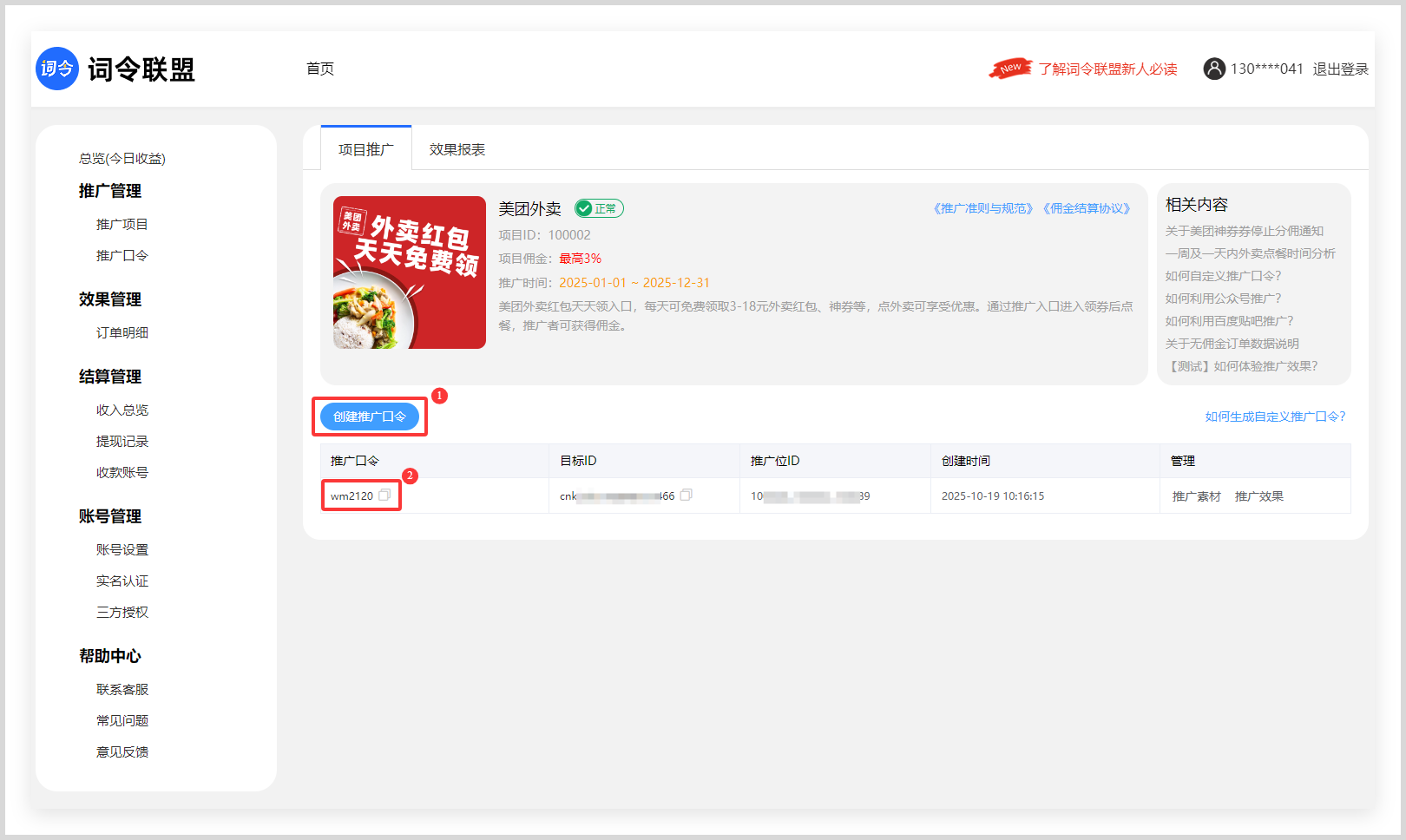Open 《佣金结算协议》 link
Screen dimensions: 1406x840
click(x=1086, y=208)
